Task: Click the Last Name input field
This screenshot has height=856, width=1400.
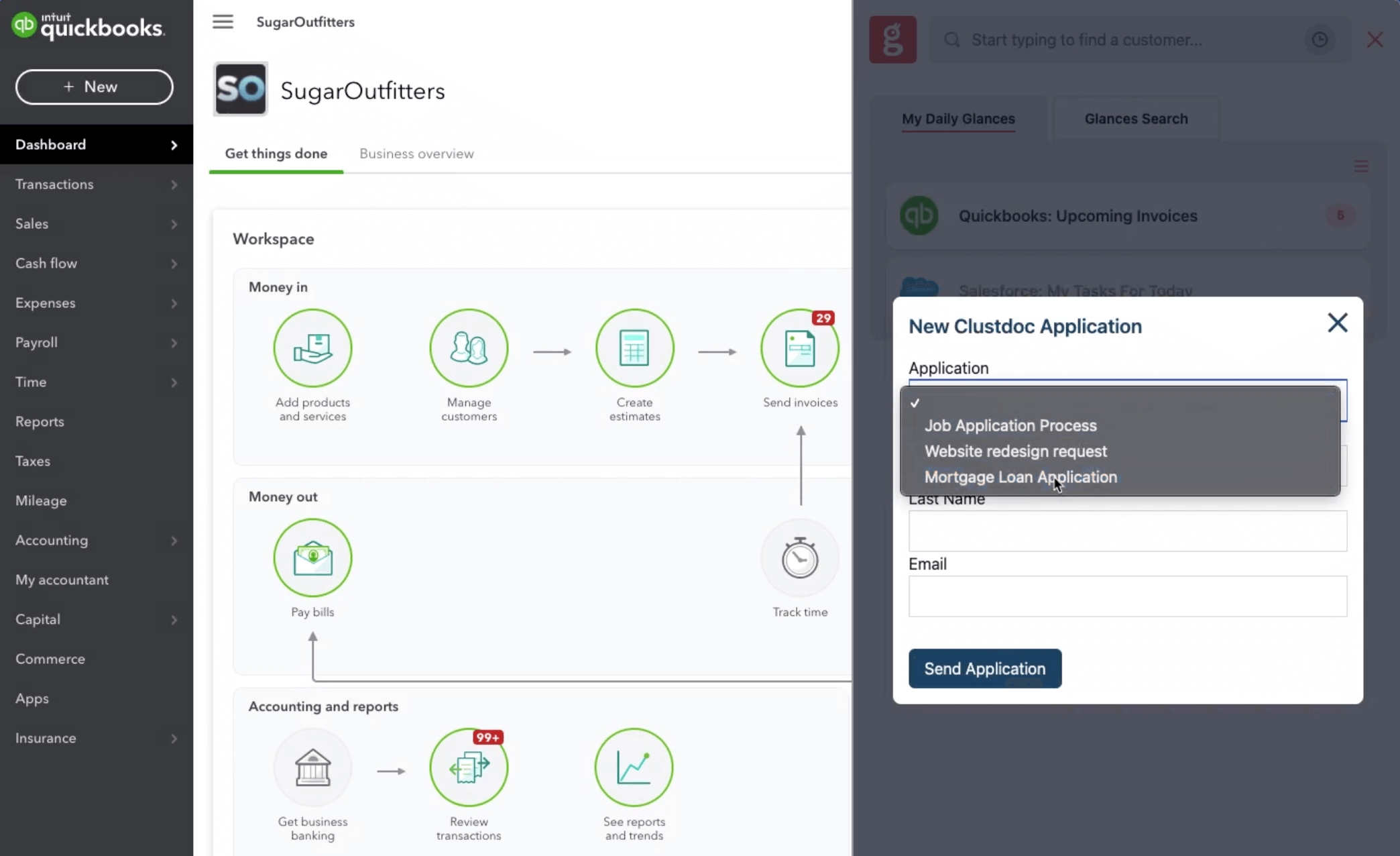Action: click(1128, 531)
